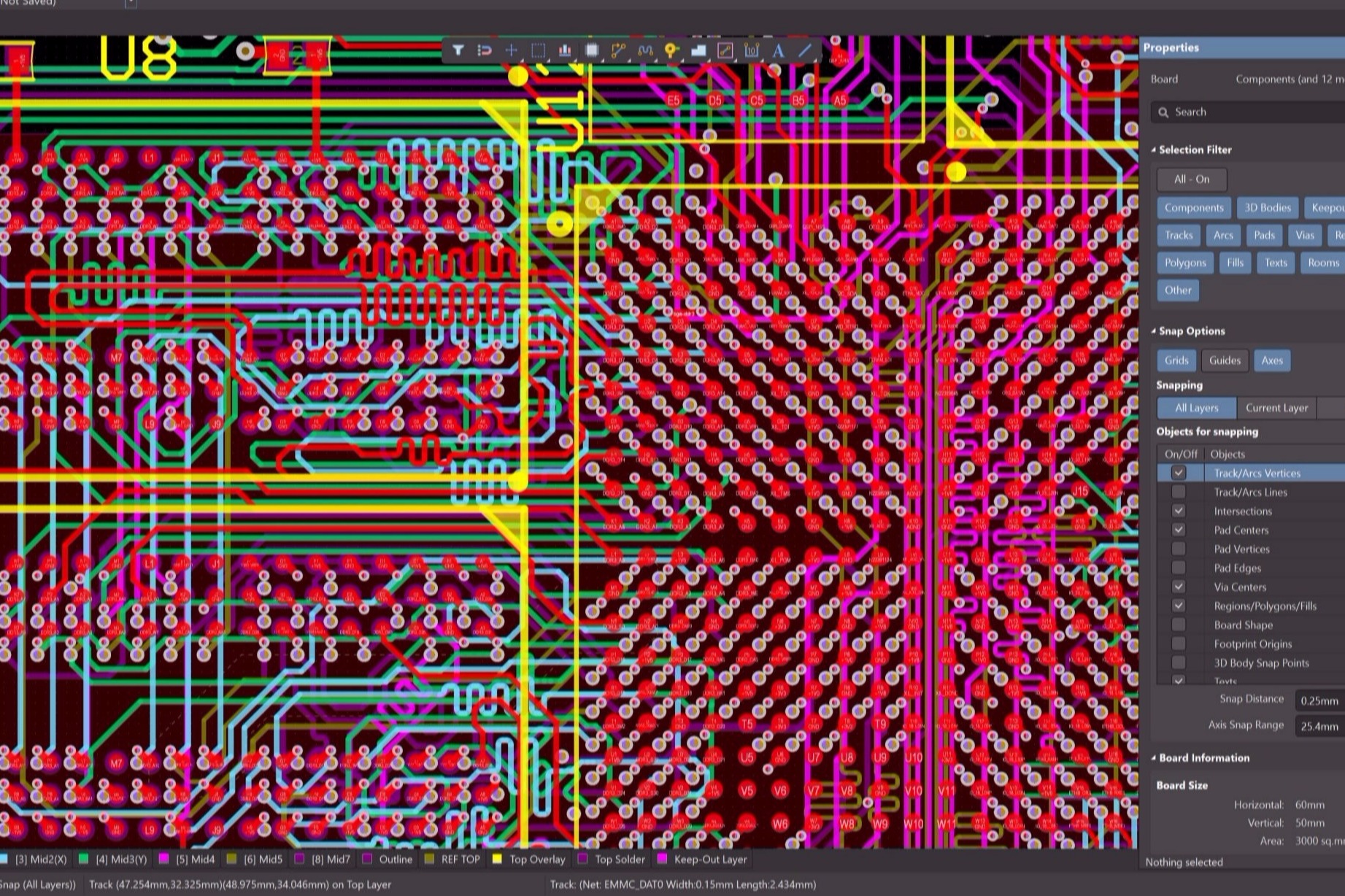Image resolution: width=1345 pixels, height=896 pixels.
Task: Select the Place String text tool
Action: tap(778, 50)
